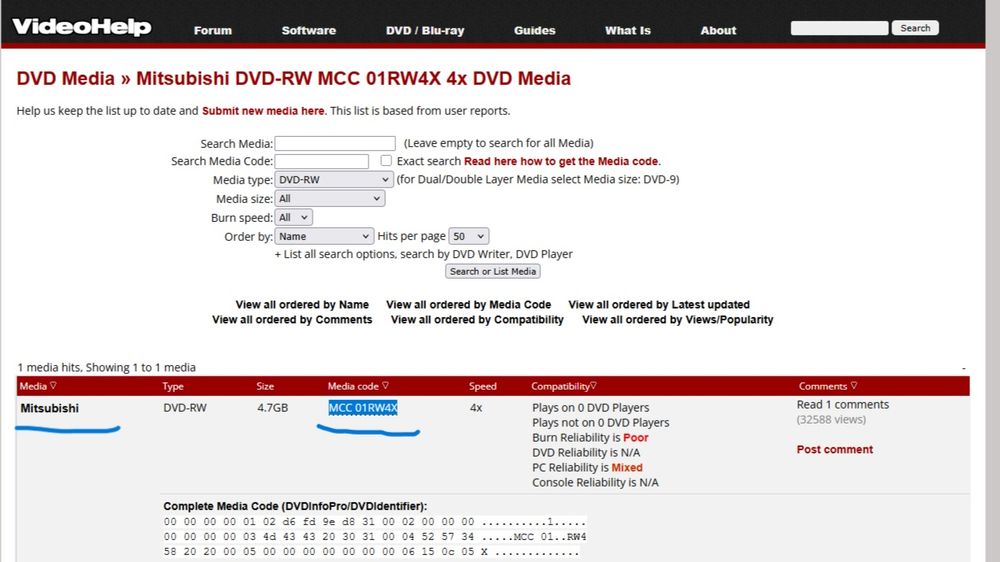Image resolution: width=1000 pixels, height=562 pixels.
Task: Focus the header search text box
Action: tap(839, 28)
